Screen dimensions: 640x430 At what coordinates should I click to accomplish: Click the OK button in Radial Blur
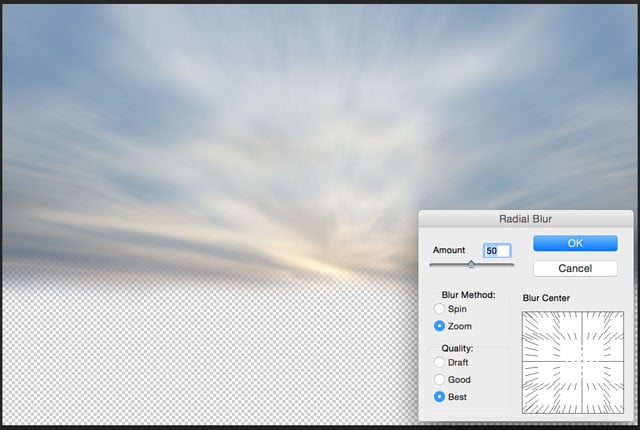[575, 243]
